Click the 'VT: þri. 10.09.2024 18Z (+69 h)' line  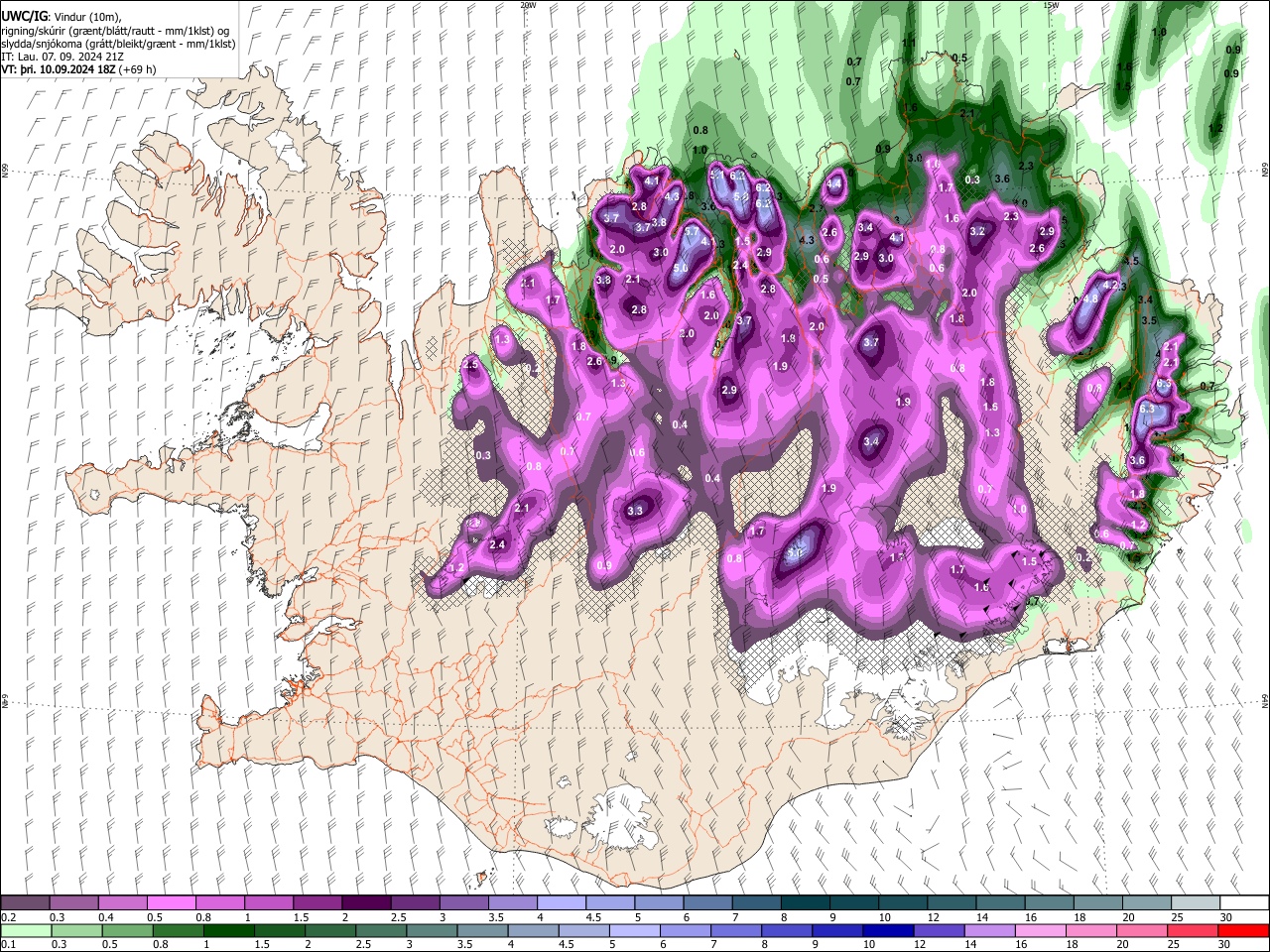[x=78, y=70]
